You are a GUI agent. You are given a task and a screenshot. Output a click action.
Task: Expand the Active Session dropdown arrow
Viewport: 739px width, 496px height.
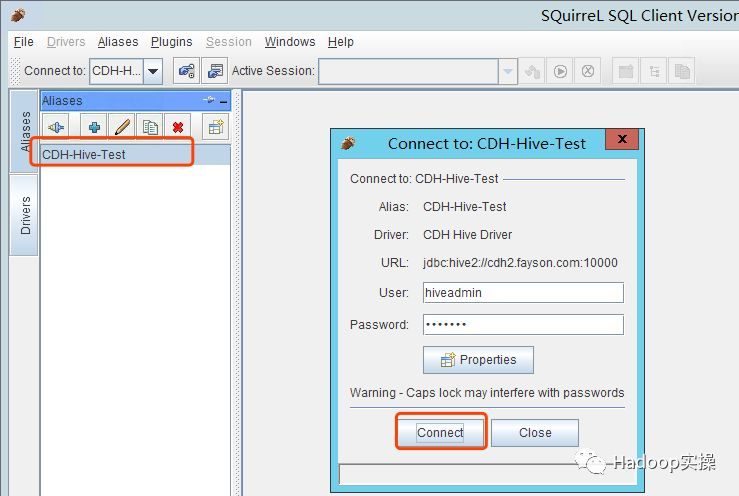pyautogui.click(x=508, y=72)
